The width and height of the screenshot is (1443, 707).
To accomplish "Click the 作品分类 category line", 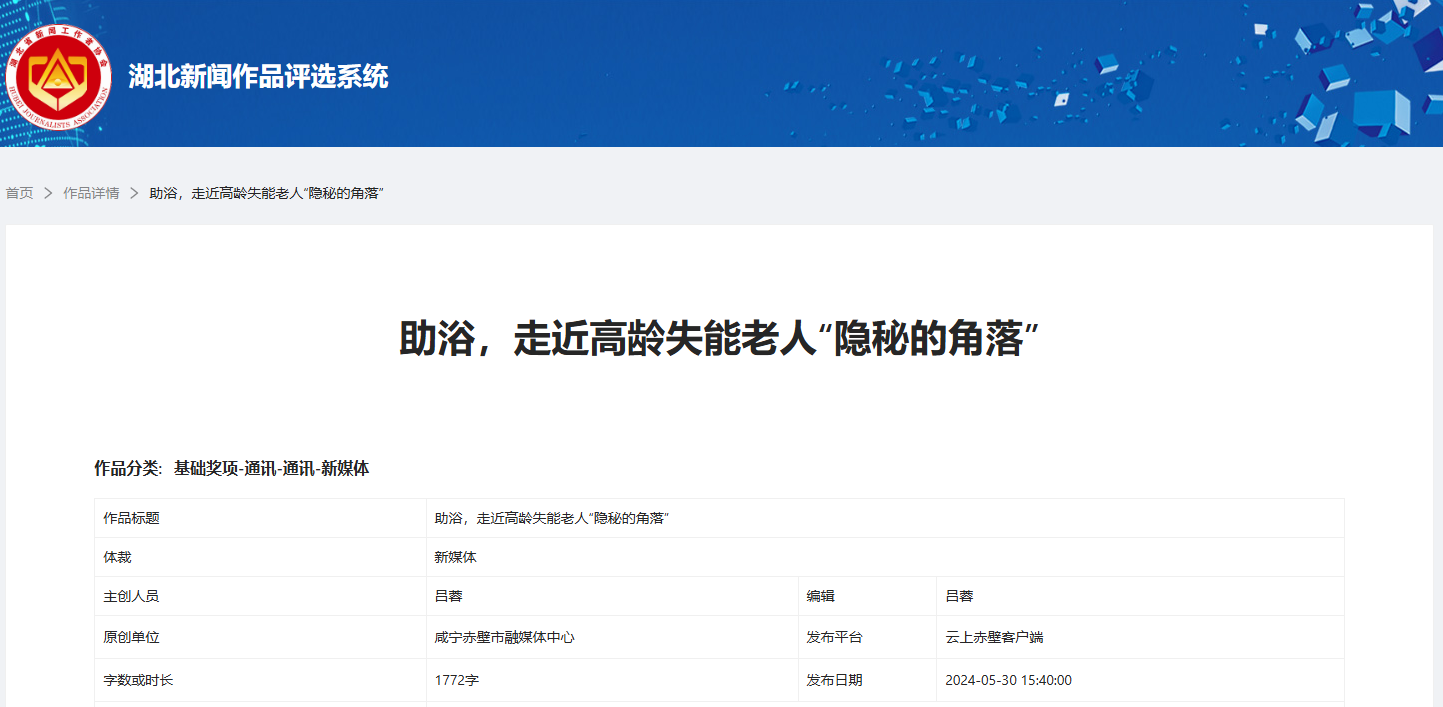I will coord(232,468).
